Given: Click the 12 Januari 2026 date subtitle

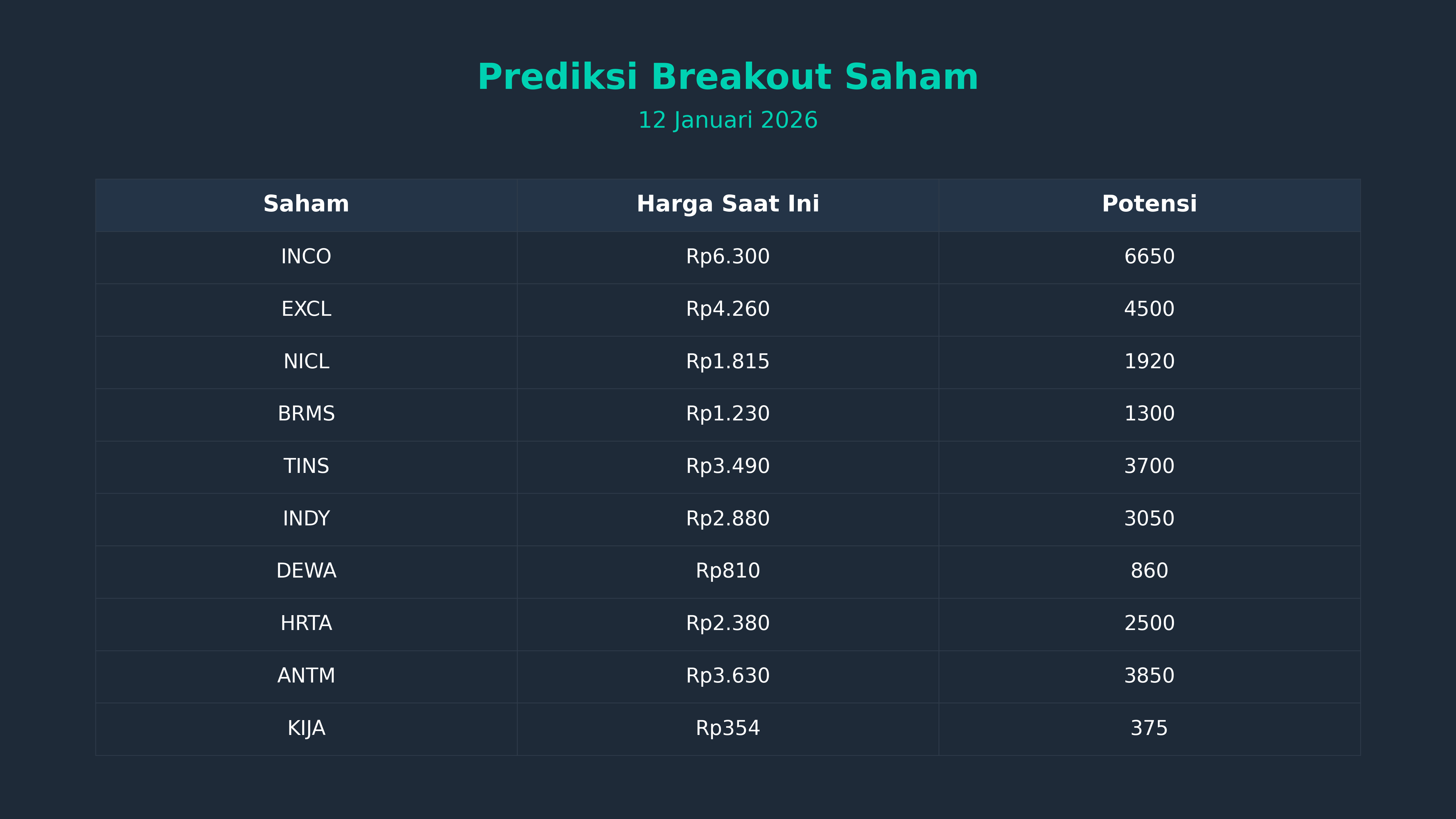Looking at the screenshot, I should click(x=727, y=120).
